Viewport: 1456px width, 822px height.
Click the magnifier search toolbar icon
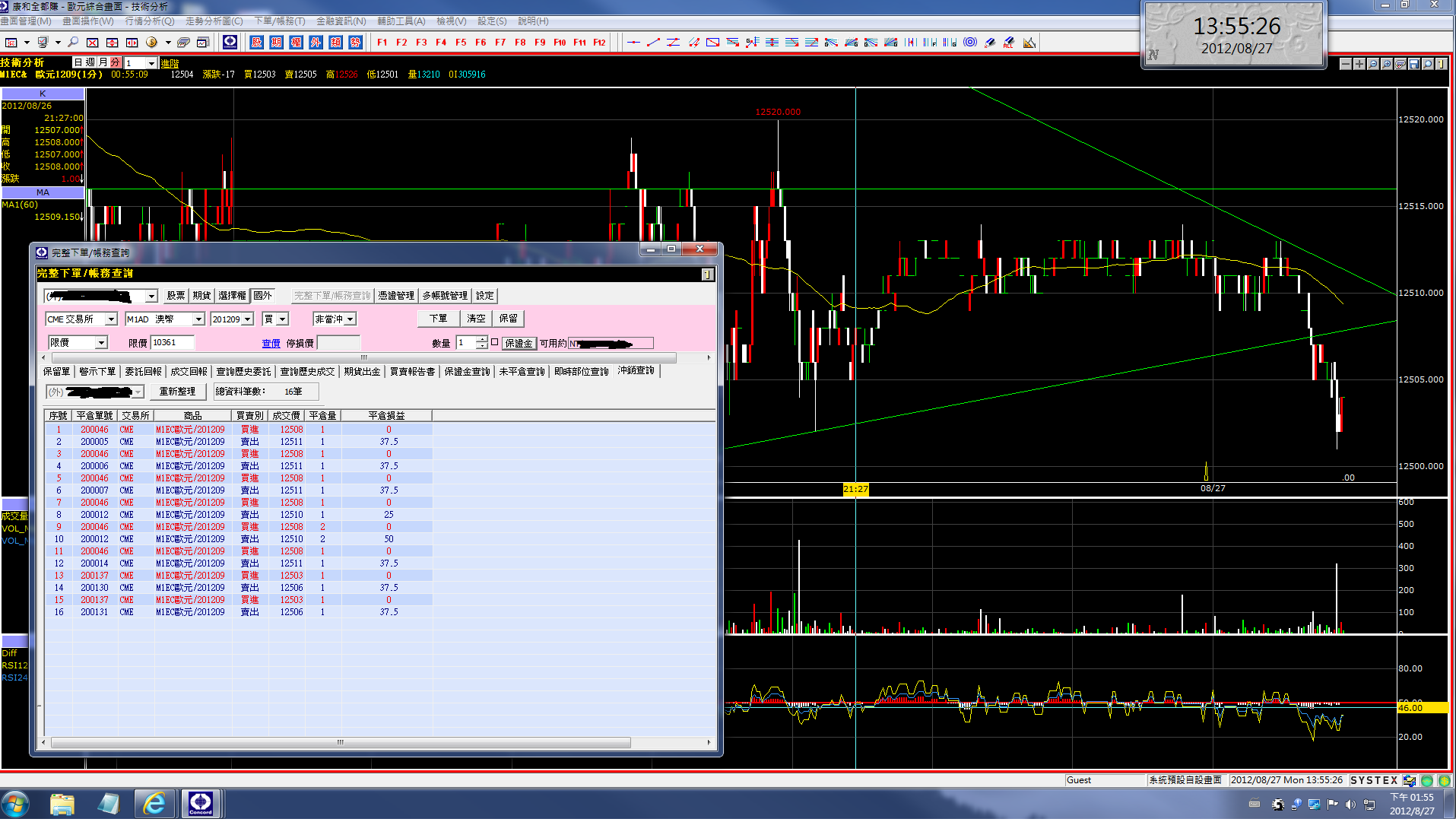[x=73, y=43]
